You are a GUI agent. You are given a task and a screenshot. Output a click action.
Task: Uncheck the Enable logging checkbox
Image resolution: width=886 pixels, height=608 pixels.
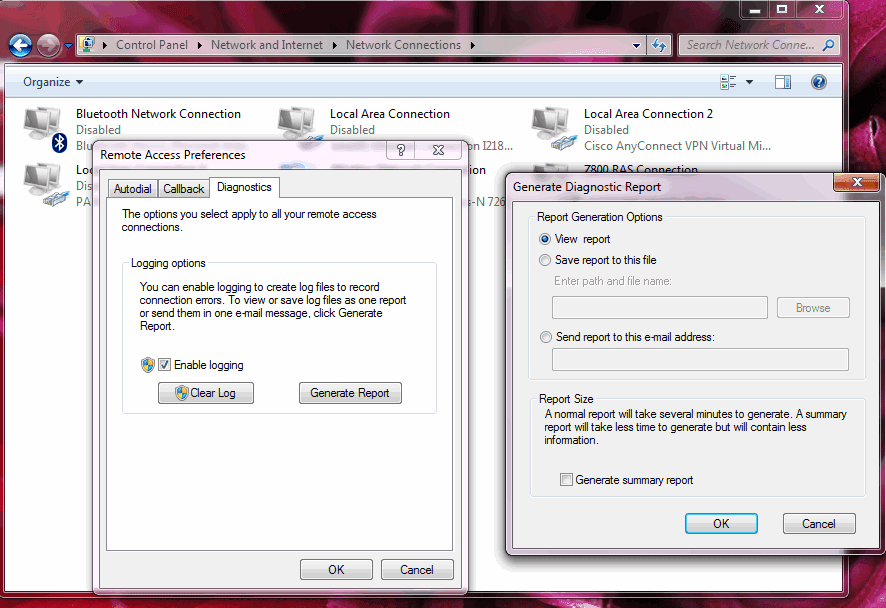point(164,365)
